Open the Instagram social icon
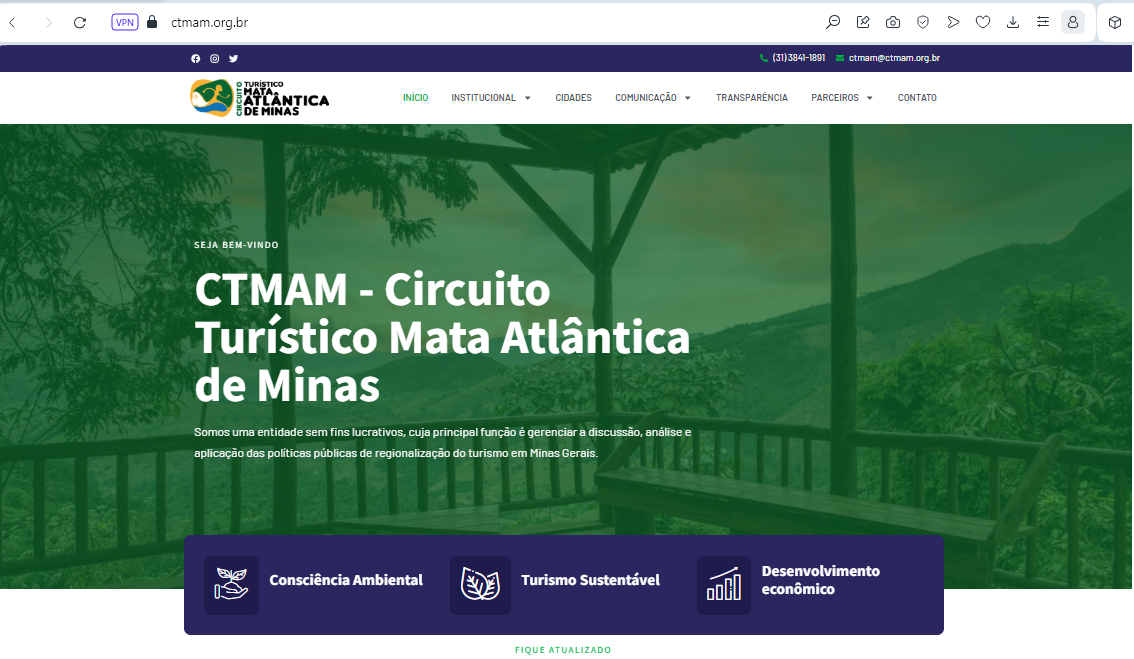The width and height of the screenshot is (1134, 659). [214, 59]
